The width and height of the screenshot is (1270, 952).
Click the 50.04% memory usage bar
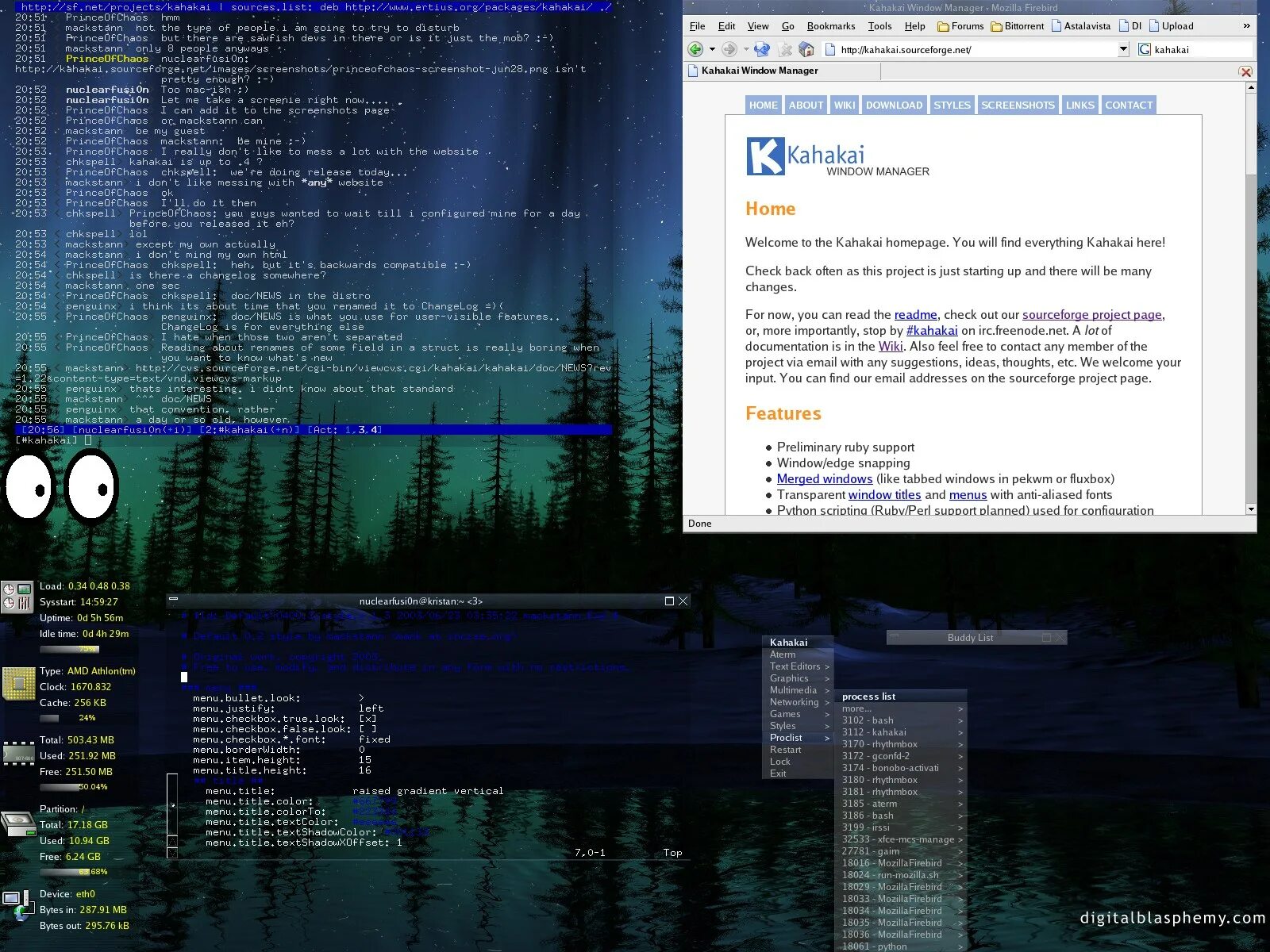pyautogui.click(x=74, y=787)
